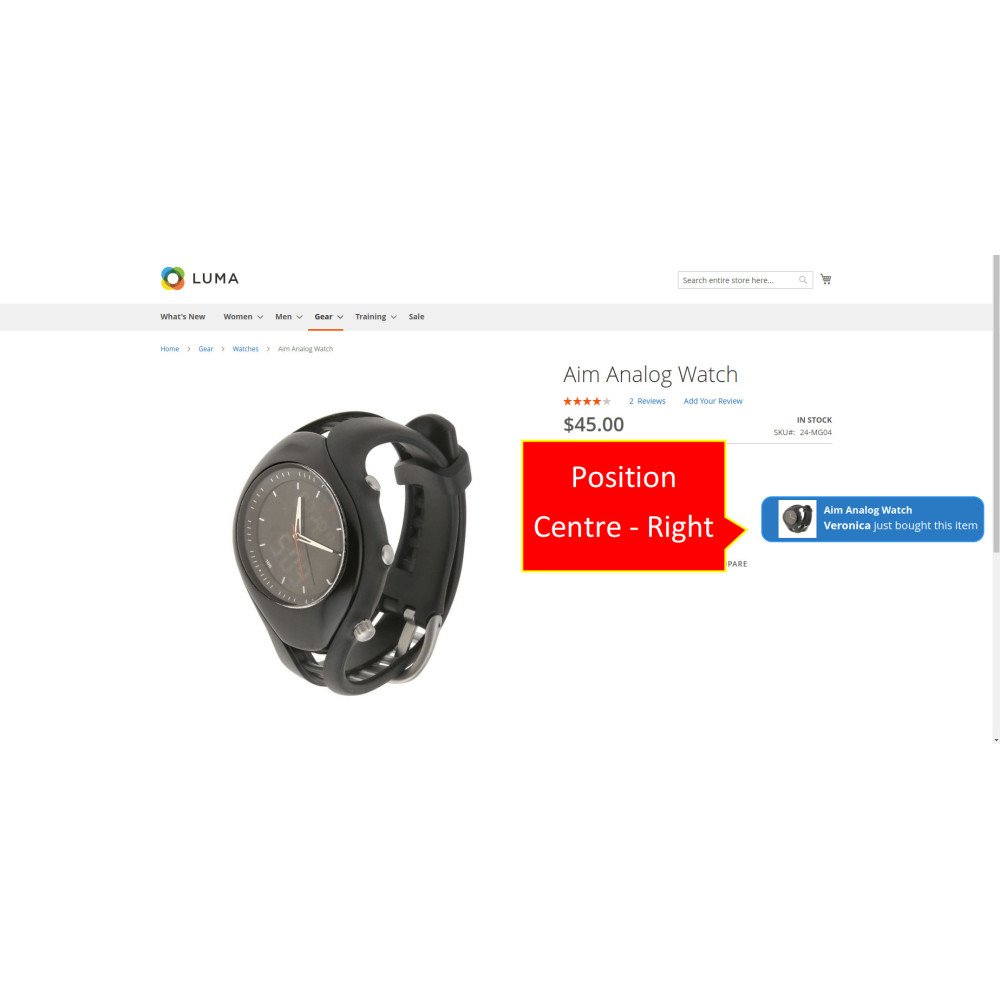The width and height of the screenshot is (1000, 1000).
Task: Open the Gear breadcrumb link
Action: (x=205, y=349)
